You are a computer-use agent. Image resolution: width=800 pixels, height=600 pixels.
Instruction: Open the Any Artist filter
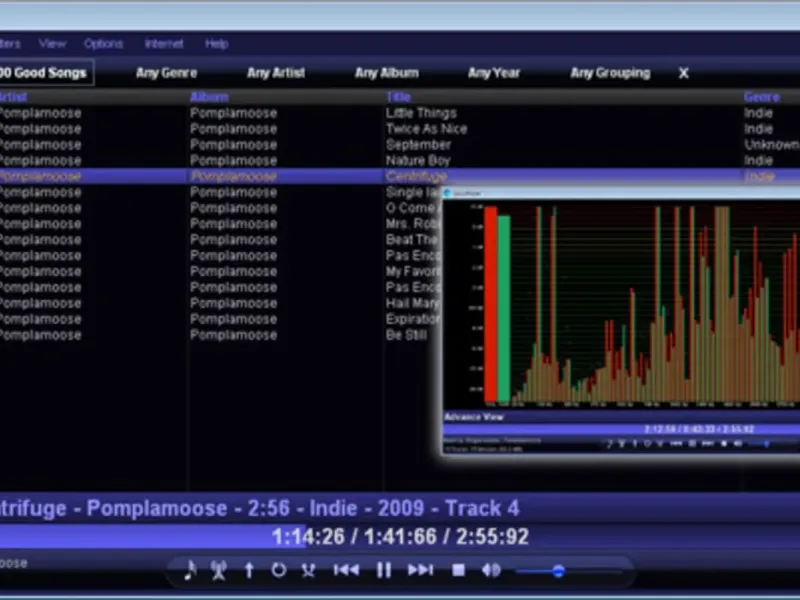tap(276, 73)
